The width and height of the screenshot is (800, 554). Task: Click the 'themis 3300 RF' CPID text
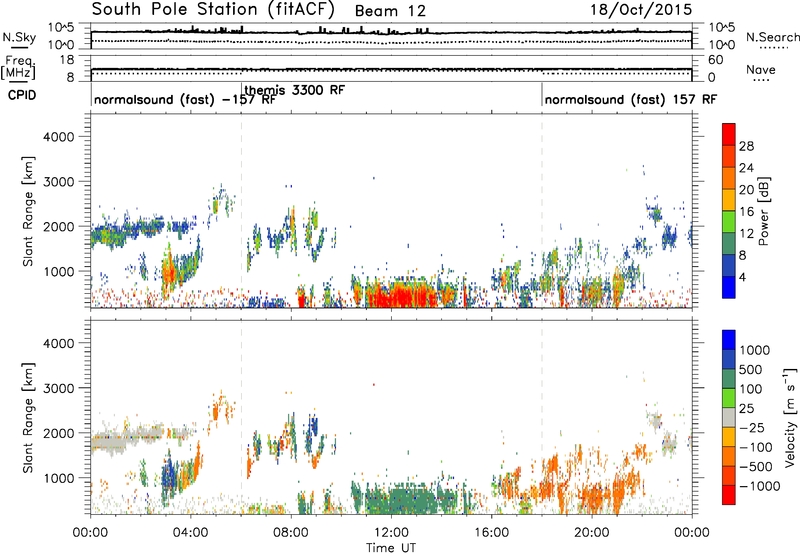tap(294, 90)
